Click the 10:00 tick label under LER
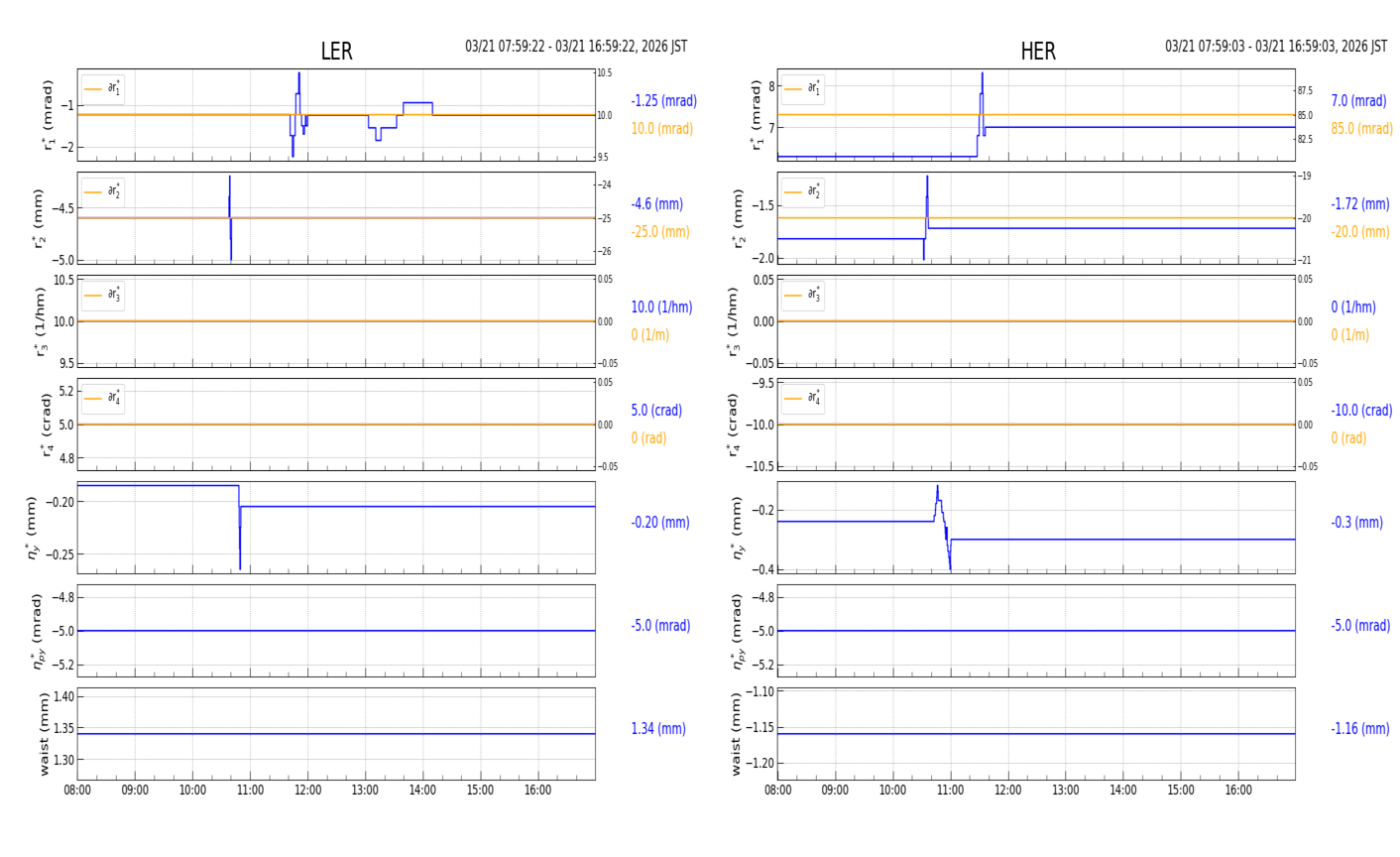 tap(192, 791)
